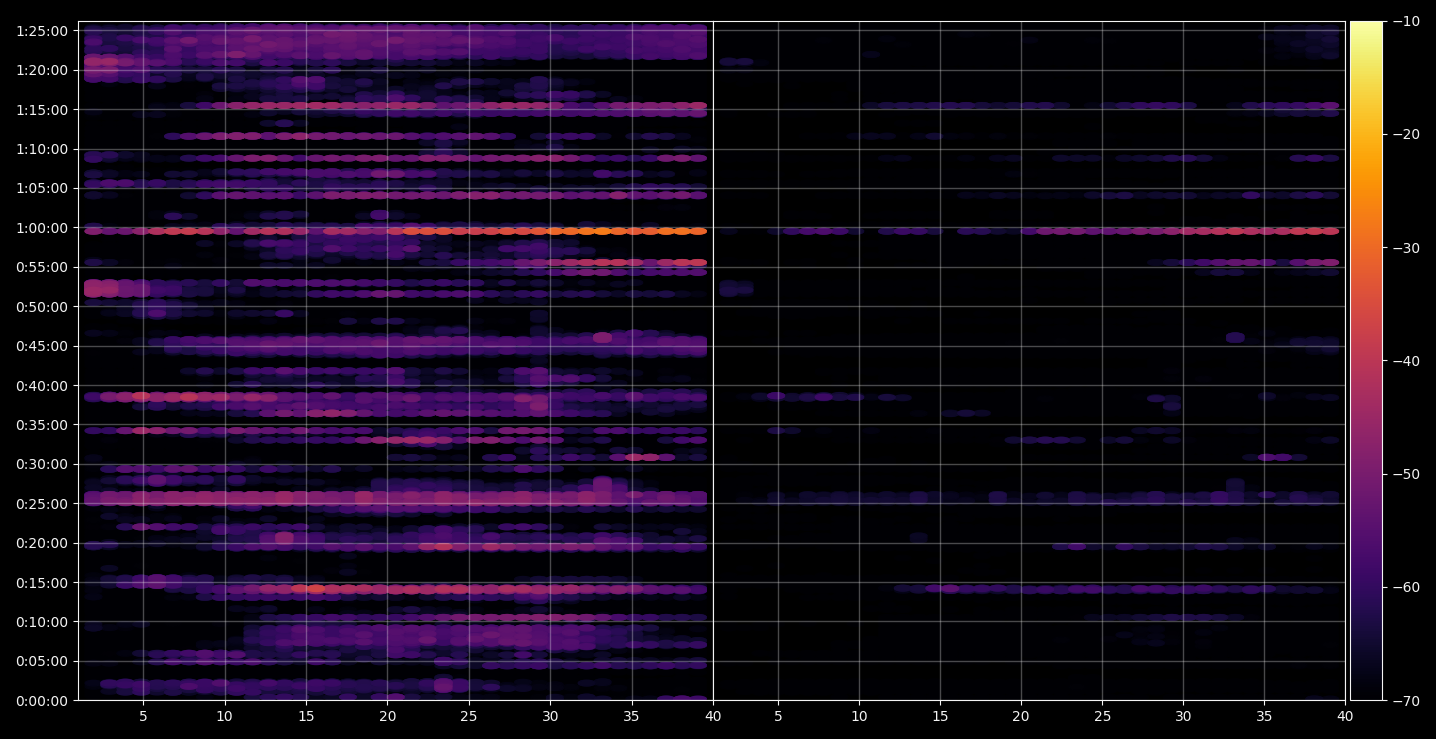Click the 0:20:00 time tick label
1436x739 pixels.
(x=42, y=543)
